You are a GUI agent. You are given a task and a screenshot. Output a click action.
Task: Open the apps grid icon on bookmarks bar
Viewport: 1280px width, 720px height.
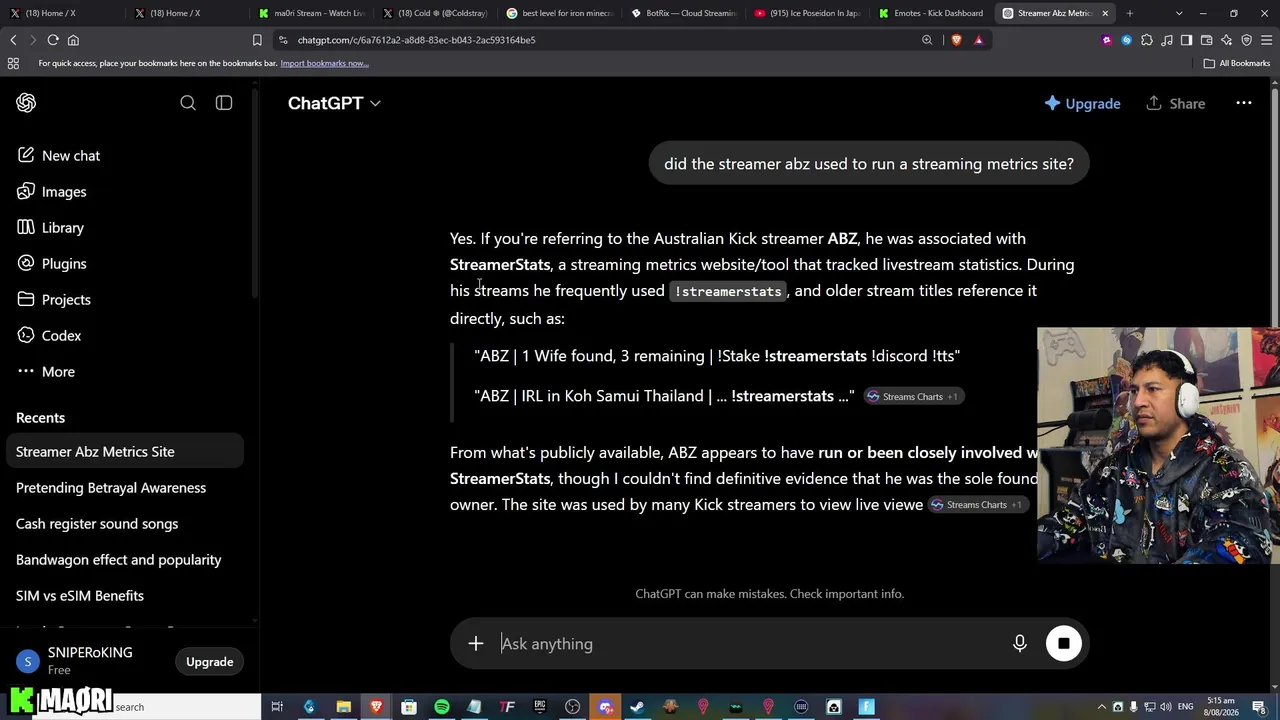pyautogui.click(x=13, y=63)
